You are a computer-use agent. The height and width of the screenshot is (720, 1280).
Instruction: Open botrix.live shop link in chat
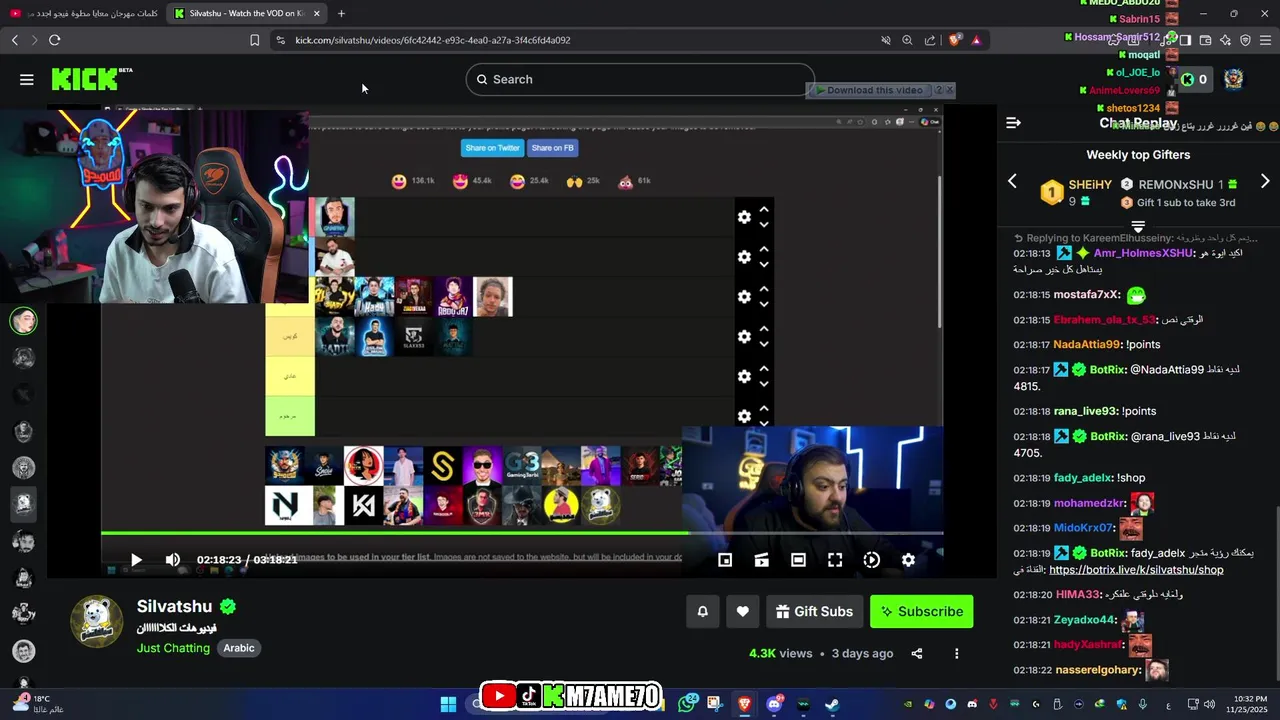click(1136, 570)
